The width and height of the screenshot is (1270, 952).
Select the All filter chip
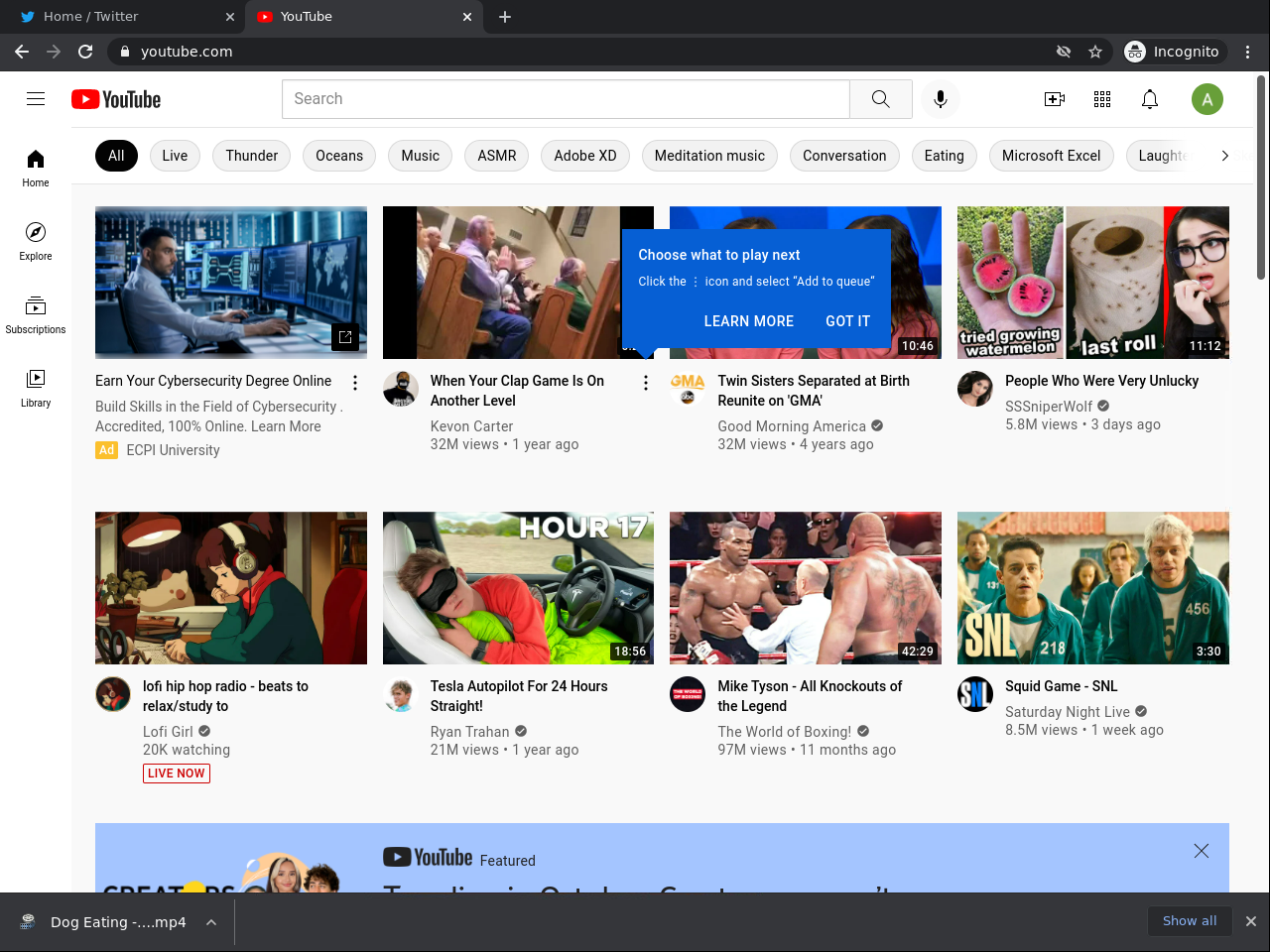click(x=116, y=156)
